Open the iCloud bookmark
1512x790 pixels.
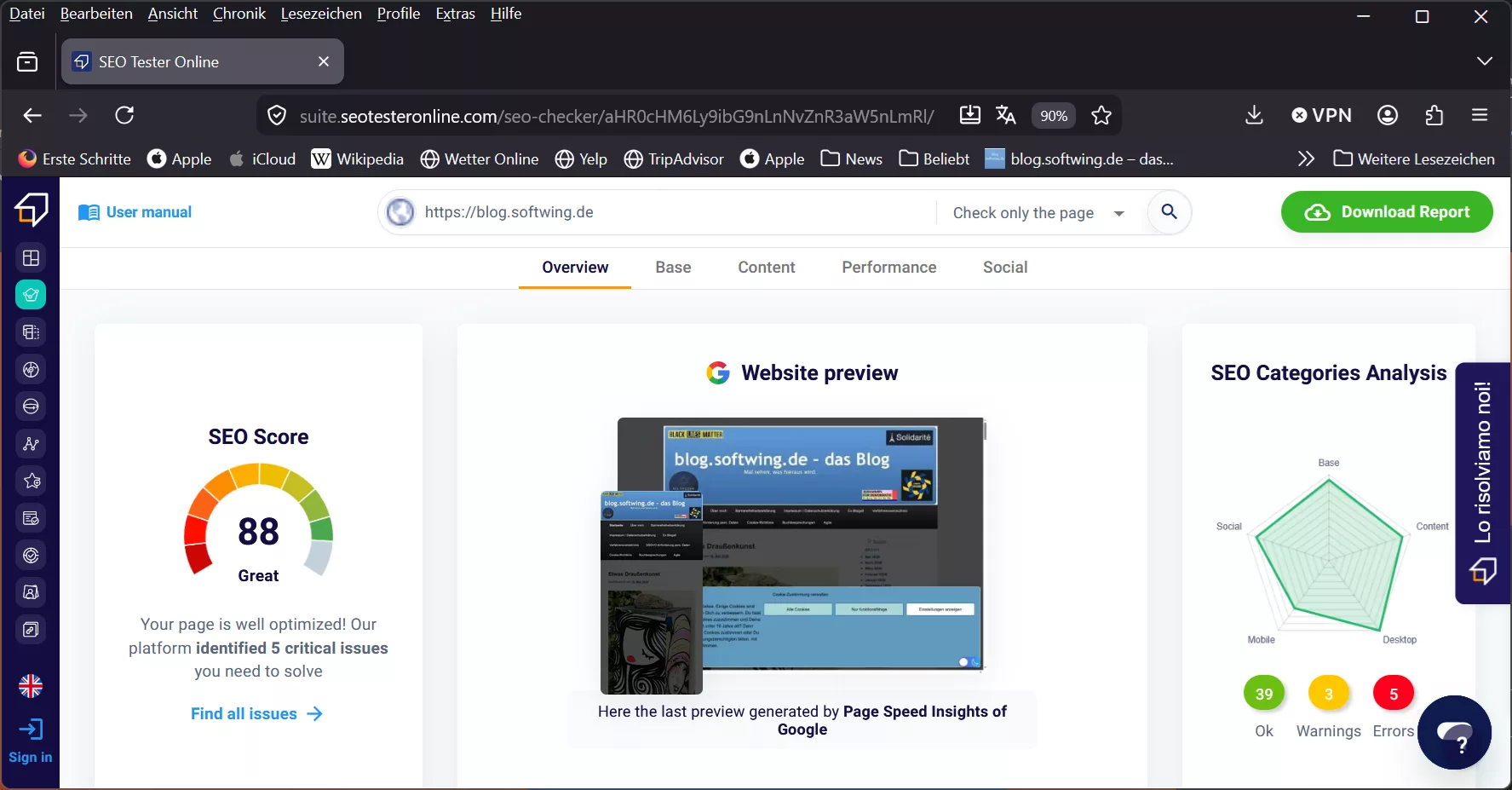pos(262,159)
